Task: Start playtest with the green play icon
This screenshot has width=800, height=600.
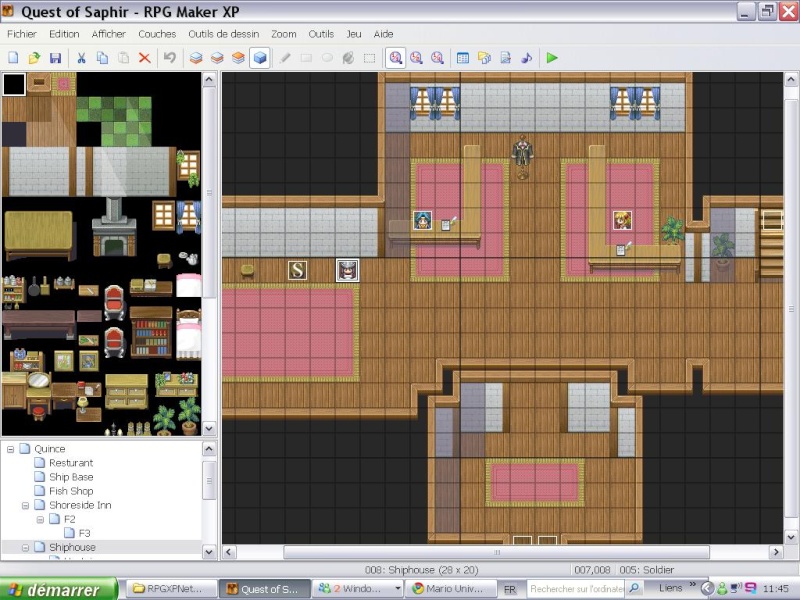Action: [552, 58]
